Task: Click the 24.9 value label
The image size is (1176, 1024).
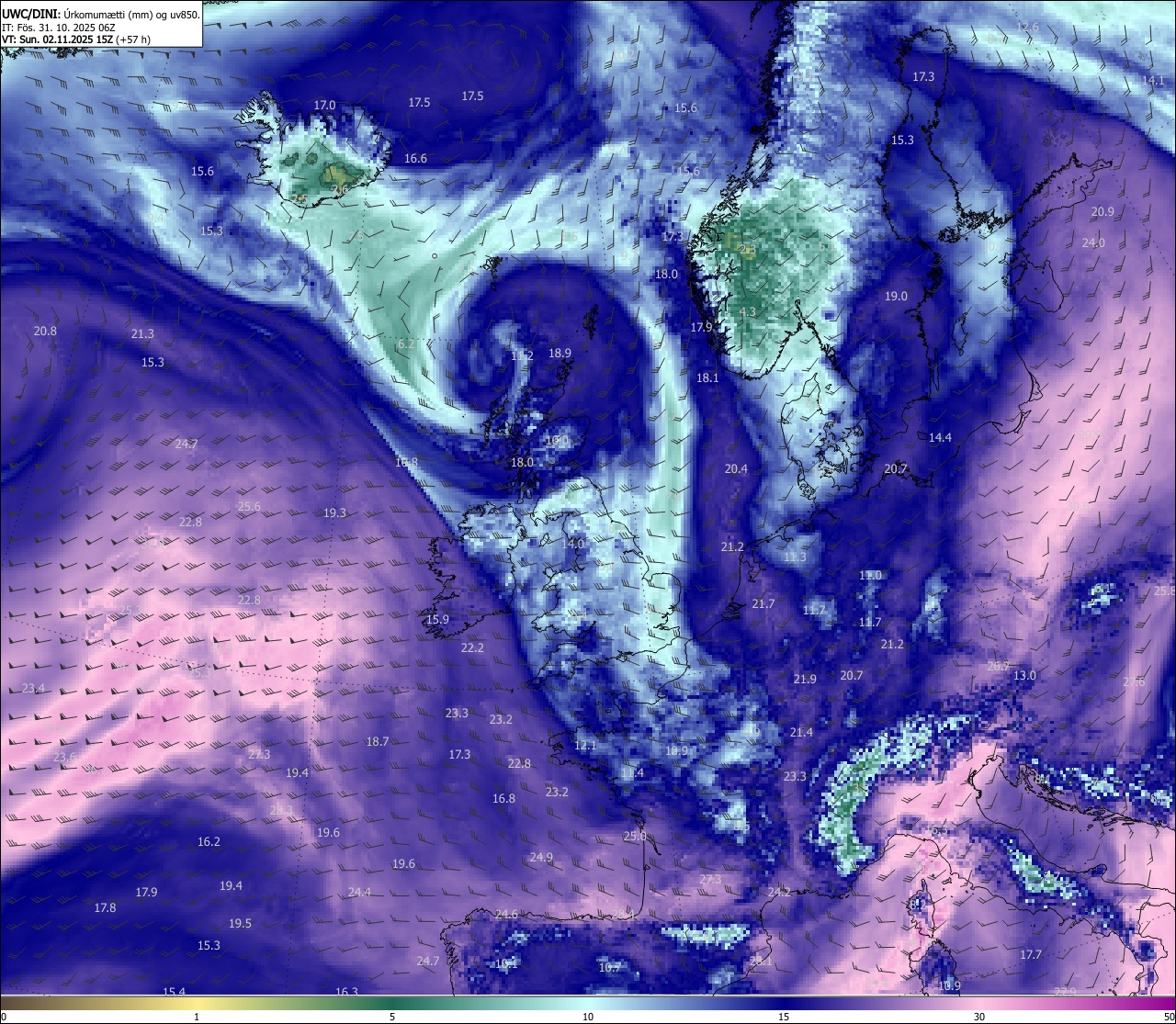Action: (x=541, y=858)
